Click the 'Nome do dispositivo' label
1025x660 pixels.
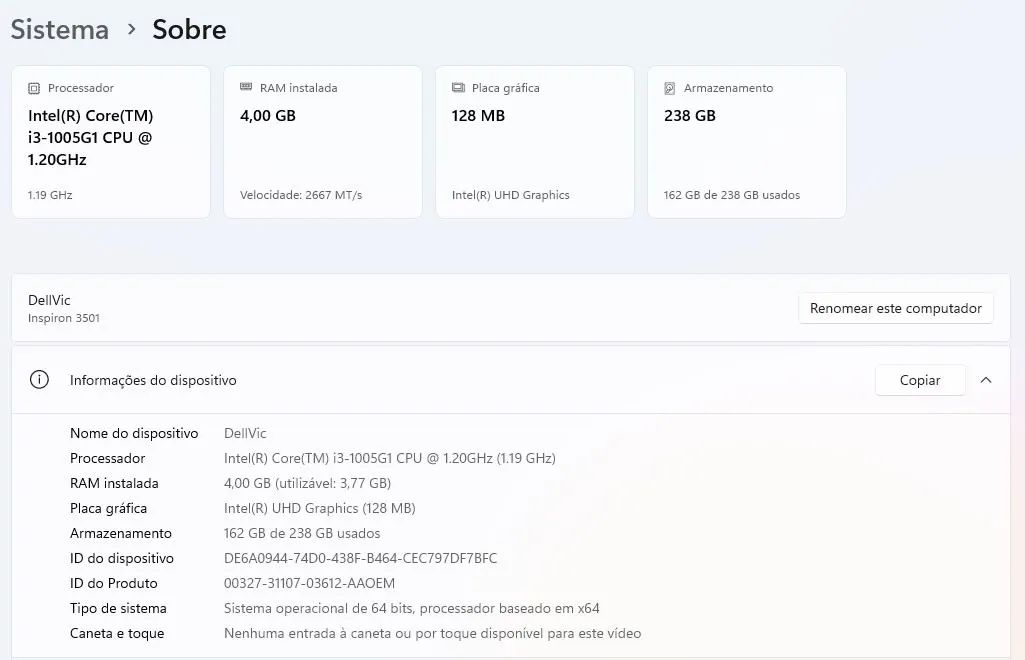(134, 433)
